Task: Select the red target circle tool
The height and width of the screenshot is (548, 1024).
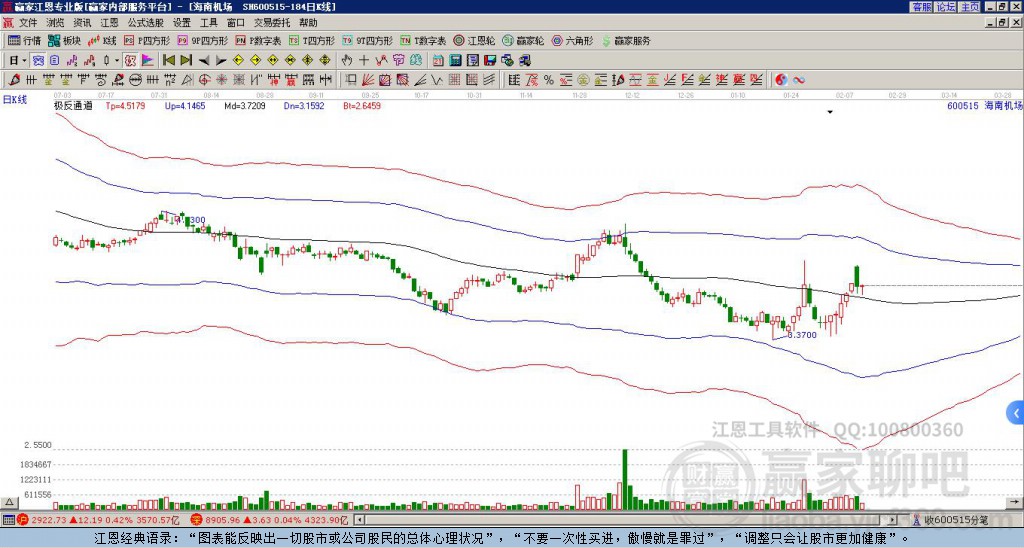Action: click(204, 80)
